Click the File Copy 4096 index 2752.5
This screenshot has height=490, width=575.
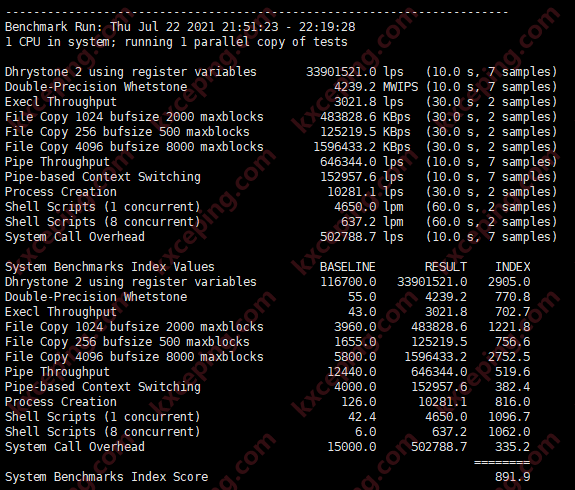click(509, 356)
